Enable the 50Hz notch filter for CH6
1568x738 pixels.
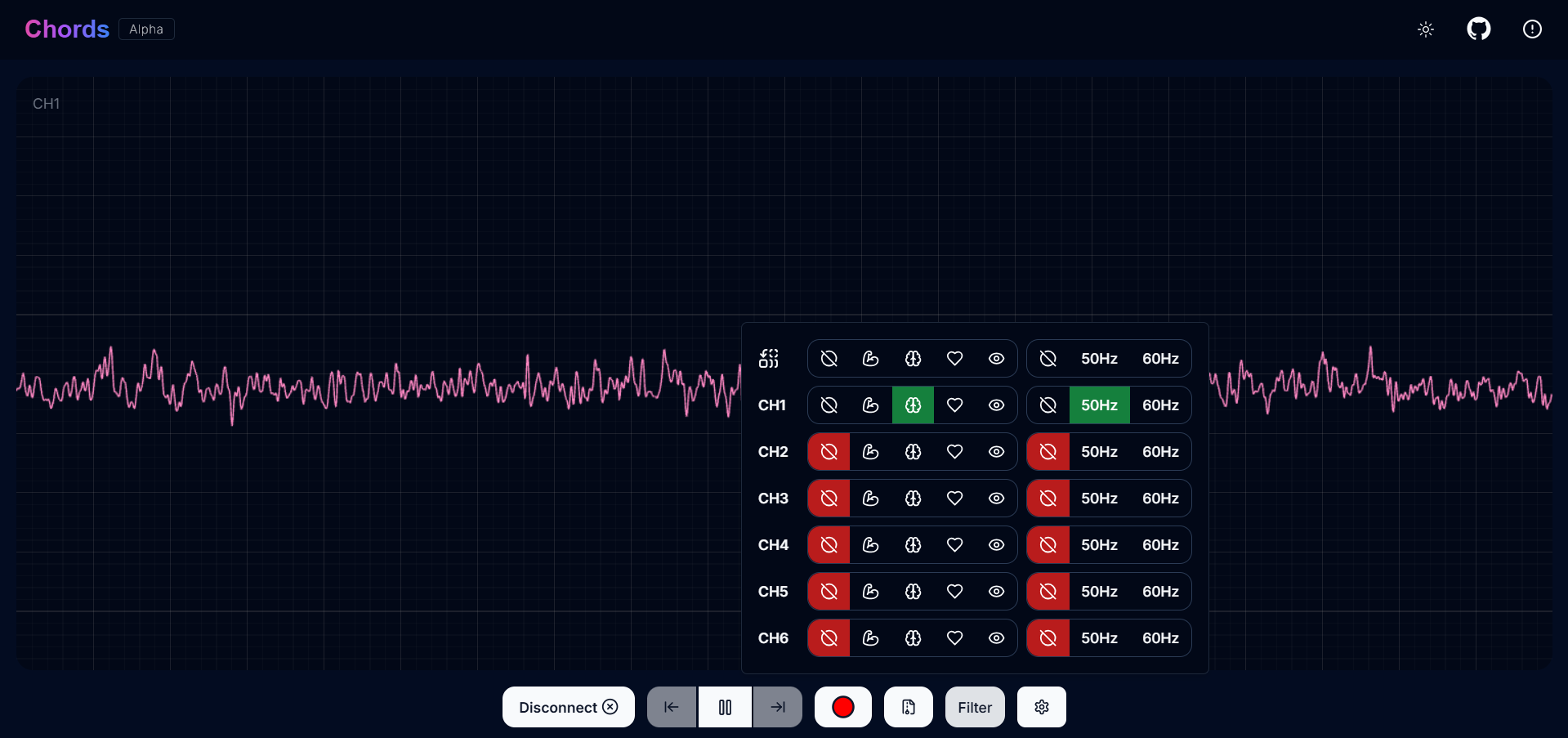click(1100, 638)
